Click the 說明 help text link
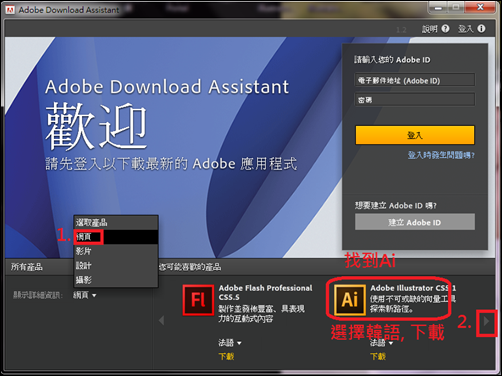This screenshot has width=502, height=376. [x=430, y=29]
